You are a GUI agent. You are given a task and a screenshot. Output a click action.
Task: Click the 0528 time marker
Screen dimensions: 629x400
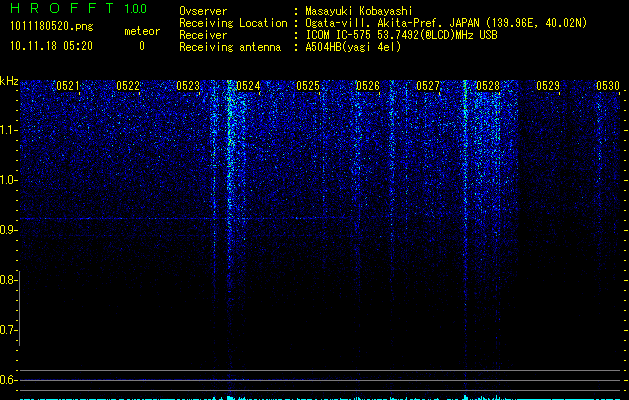tap(488, 85)
